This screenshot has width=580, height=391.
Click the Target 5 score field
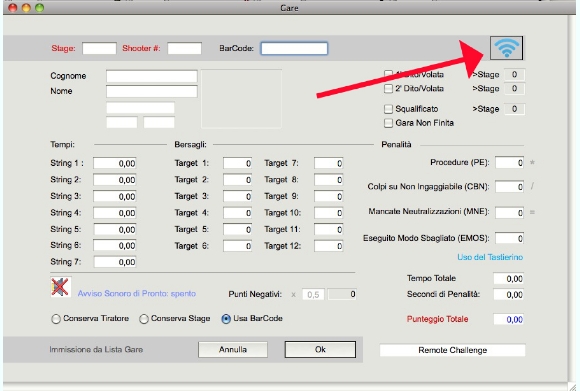pos(237,229)
